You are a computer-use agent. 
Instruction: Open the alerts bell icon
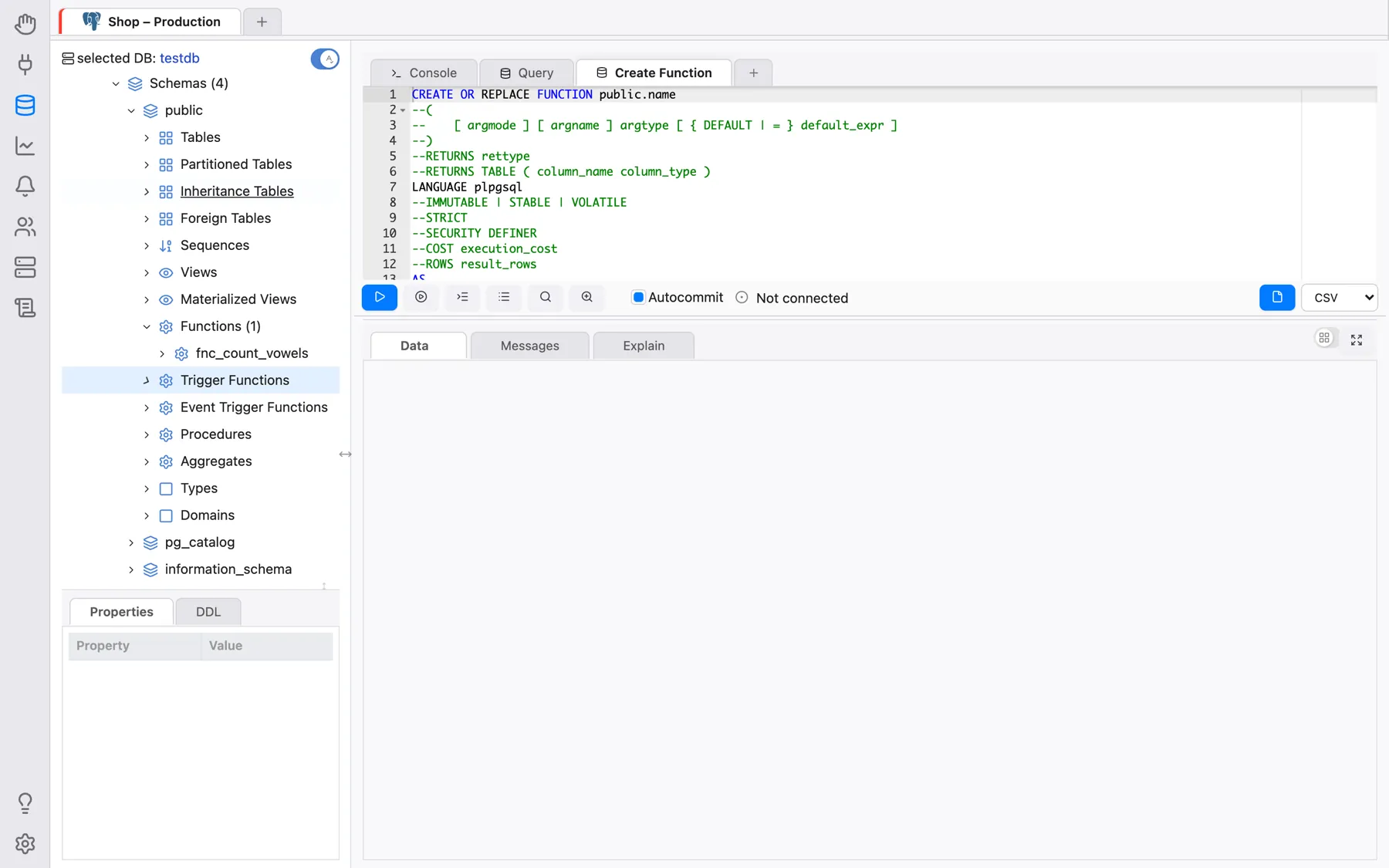tap(25, 186)
